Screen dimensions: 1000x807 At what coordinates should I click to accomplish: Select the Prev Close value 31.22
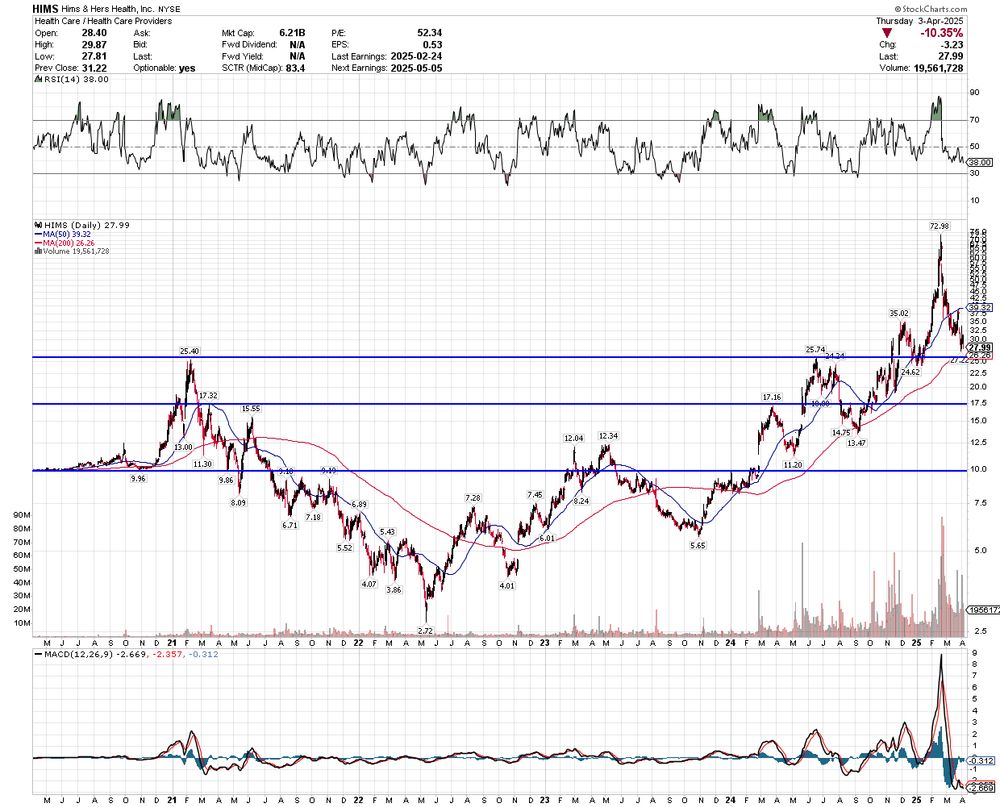pos(94,68)
